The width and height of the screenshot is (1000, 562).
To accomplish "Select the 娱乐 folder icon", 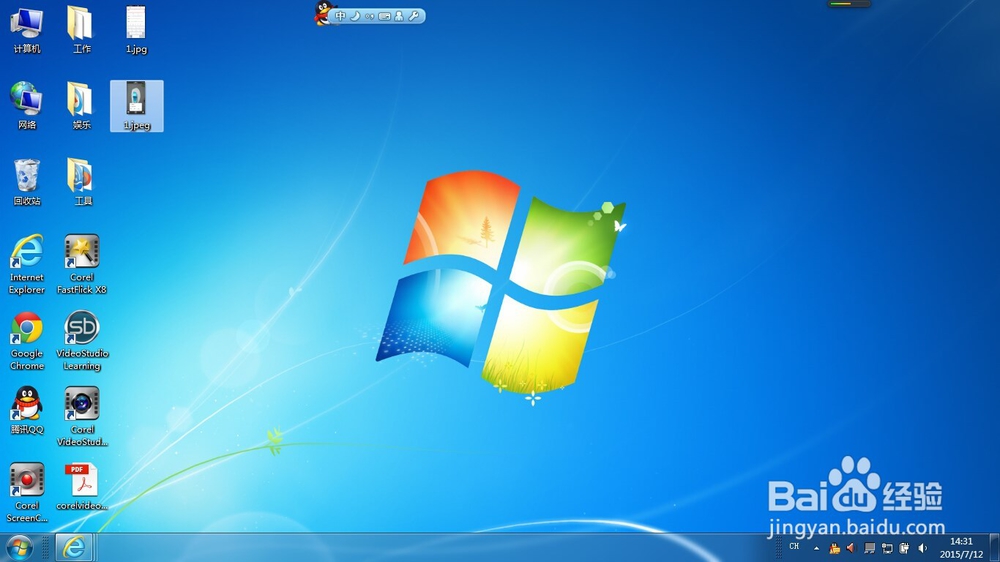I will click(x=81, y=106).
